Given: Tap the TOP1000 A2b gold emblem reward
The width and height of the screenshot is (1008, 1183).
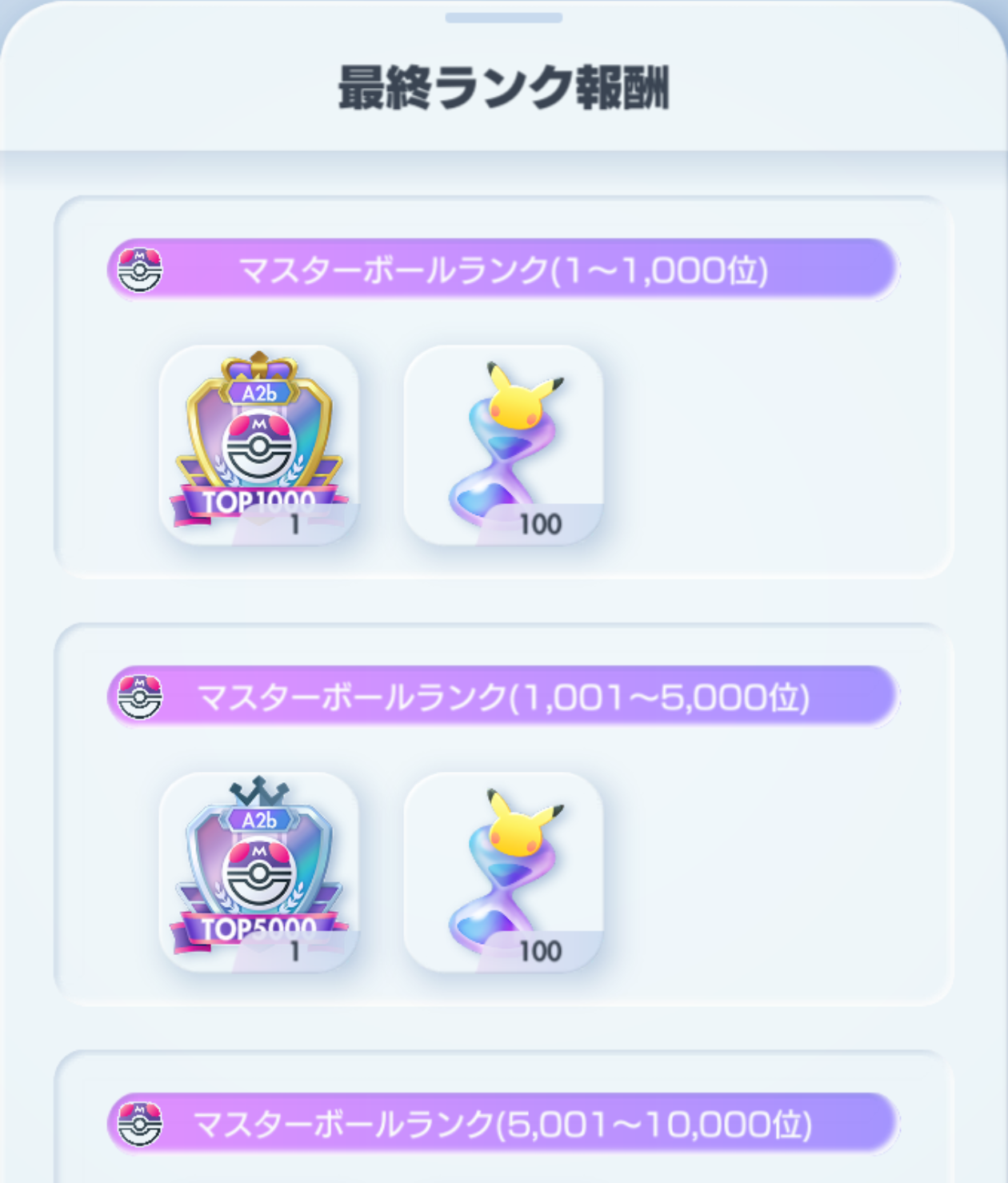Looking at the screenshot, I should [258, 445].
